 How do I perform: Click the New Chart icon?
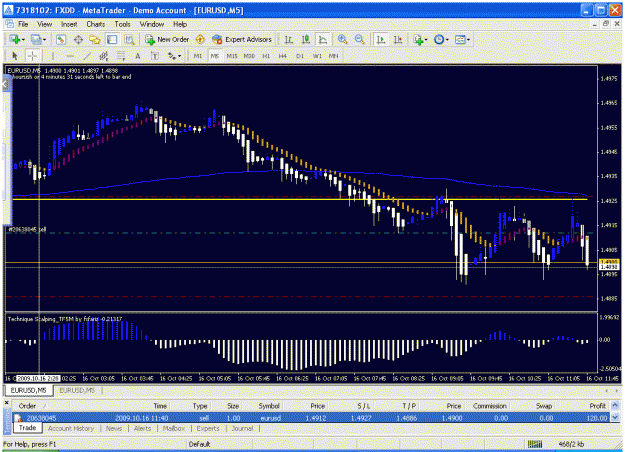15,39
